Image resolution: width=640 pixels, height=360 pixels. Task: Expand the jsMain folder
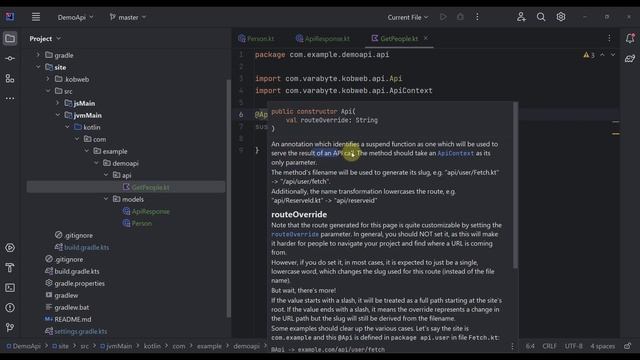(58, 103)
